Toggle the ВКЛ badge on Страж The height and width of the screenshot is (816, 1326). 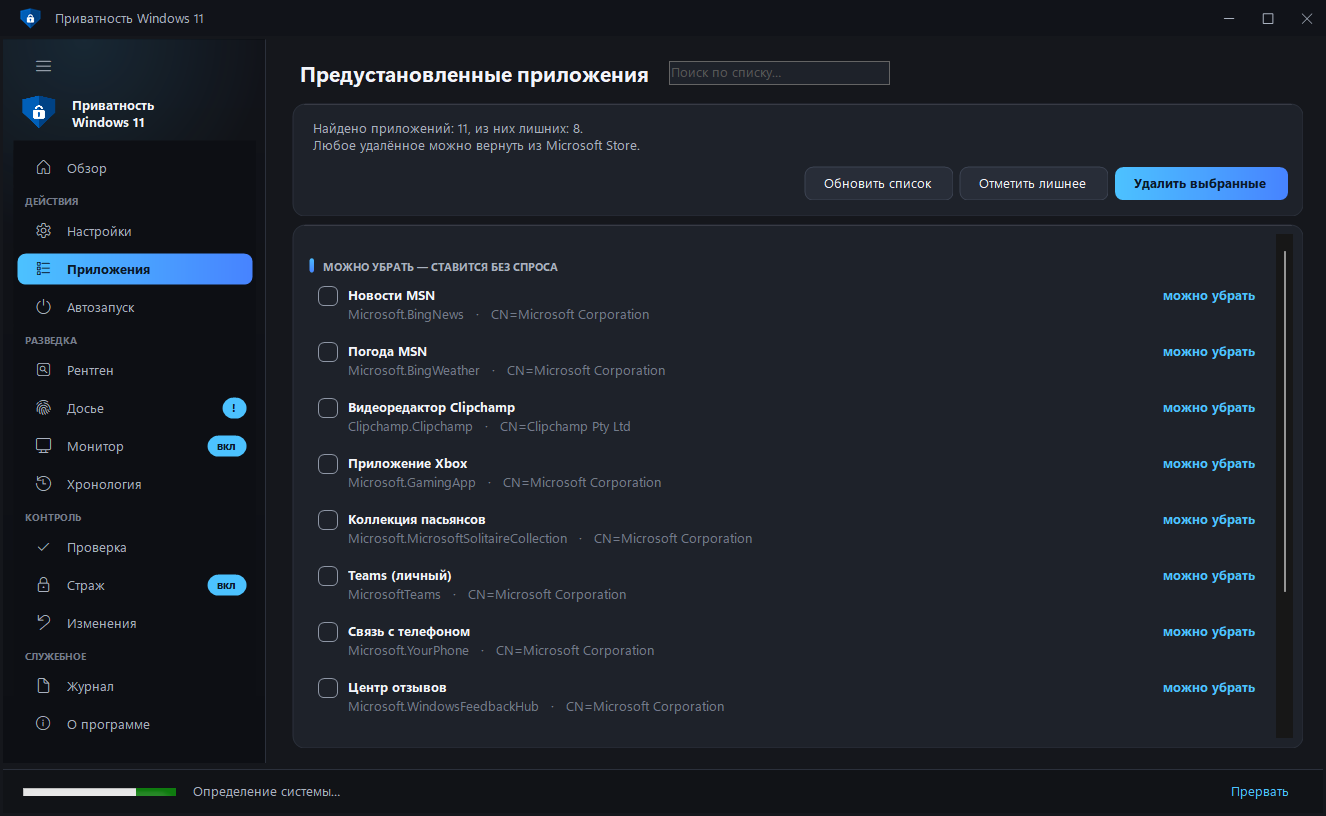coord(226,585)
